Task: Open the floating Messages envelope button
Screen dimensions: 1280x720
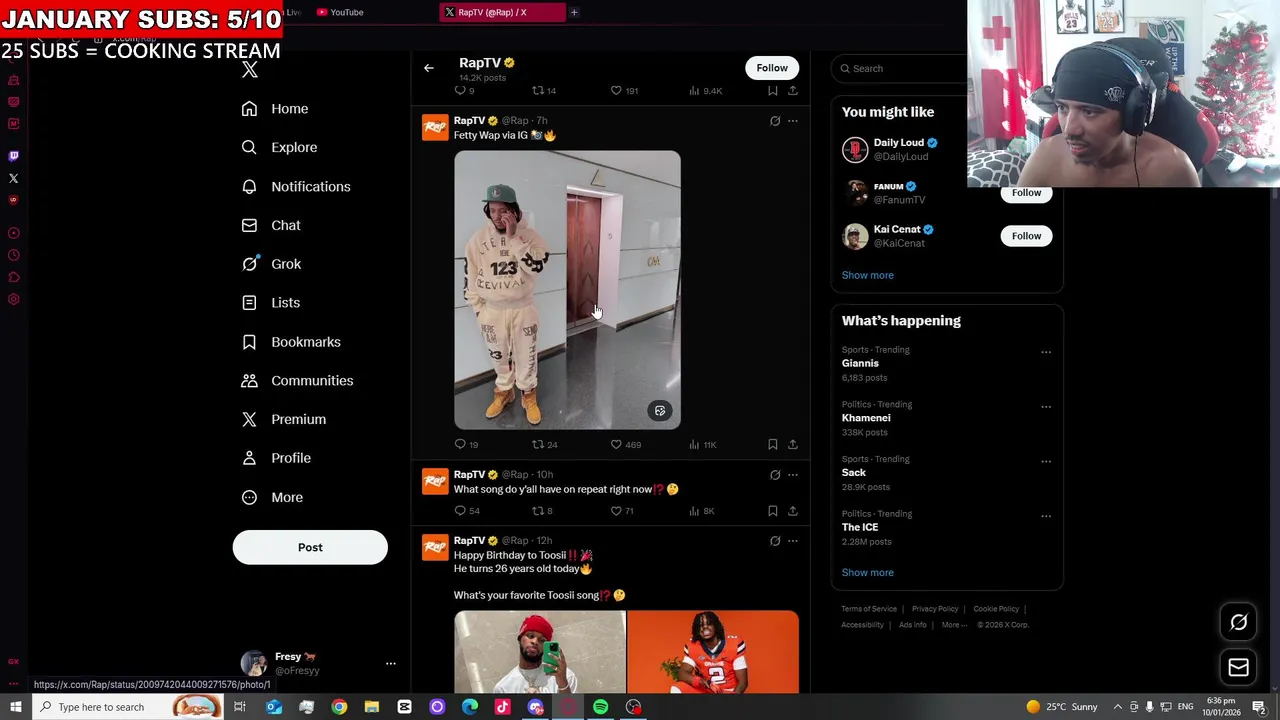Action: (1238, 667)
